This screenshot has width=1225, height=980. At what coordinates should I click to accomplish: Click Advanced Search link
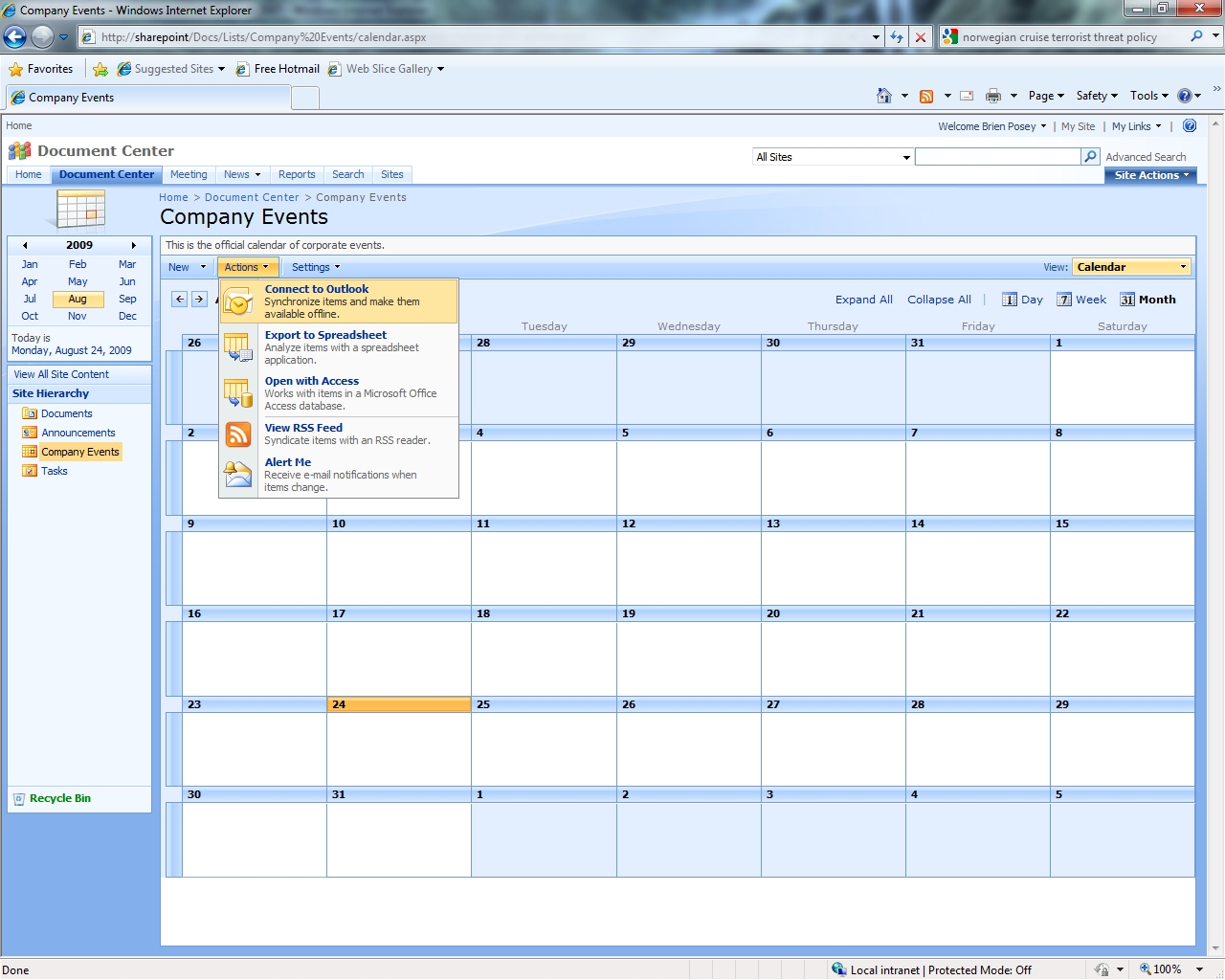[x=1146, y=157]
